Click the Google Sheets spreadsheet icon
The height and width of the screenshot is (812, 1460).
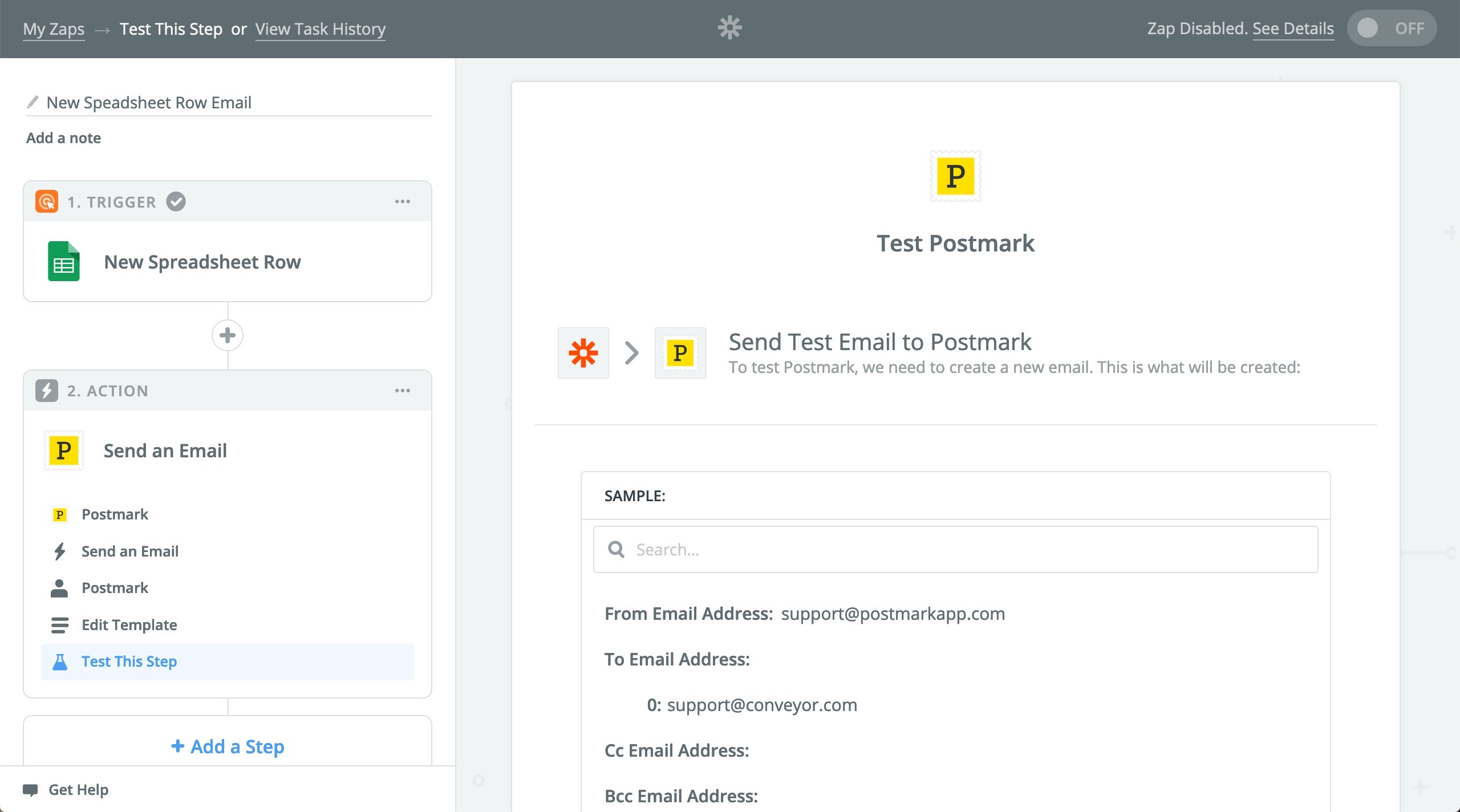[x=64, y=261]
